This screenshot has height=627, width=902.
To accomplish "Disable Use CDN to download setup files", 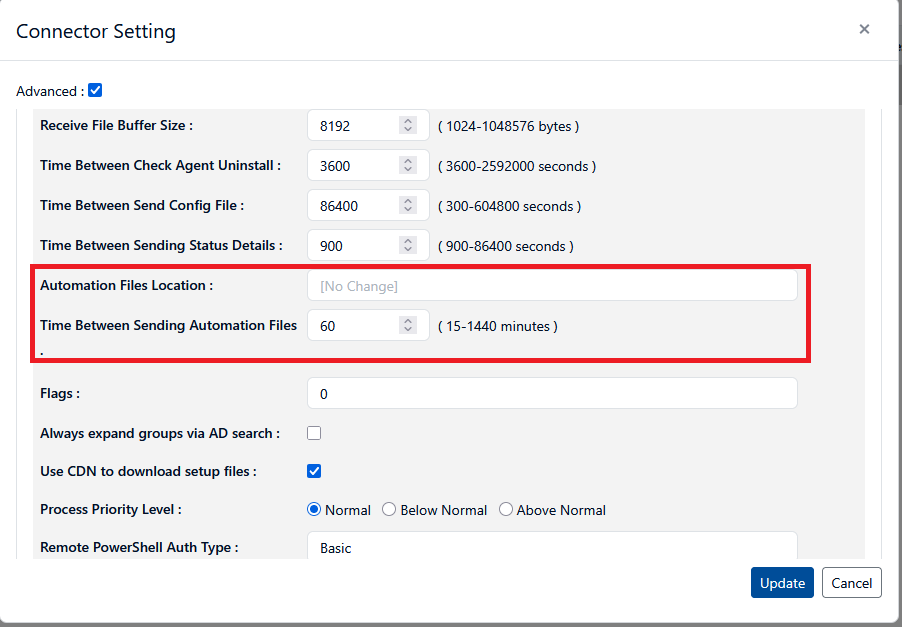I will click(314, 471).
